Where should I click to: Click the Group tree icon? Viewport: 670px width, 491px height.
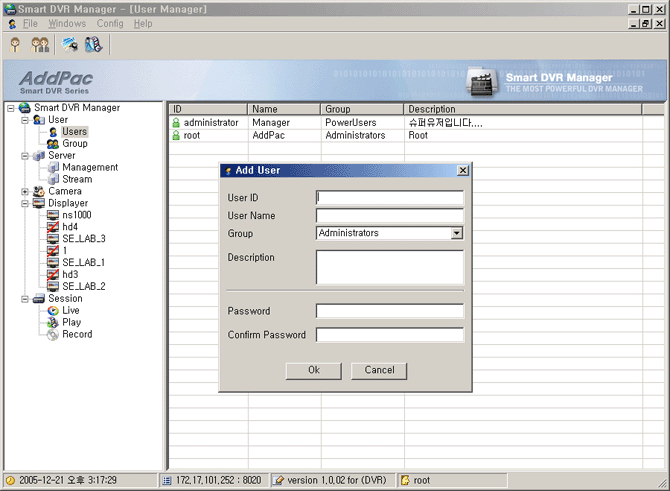click(53, 144)
